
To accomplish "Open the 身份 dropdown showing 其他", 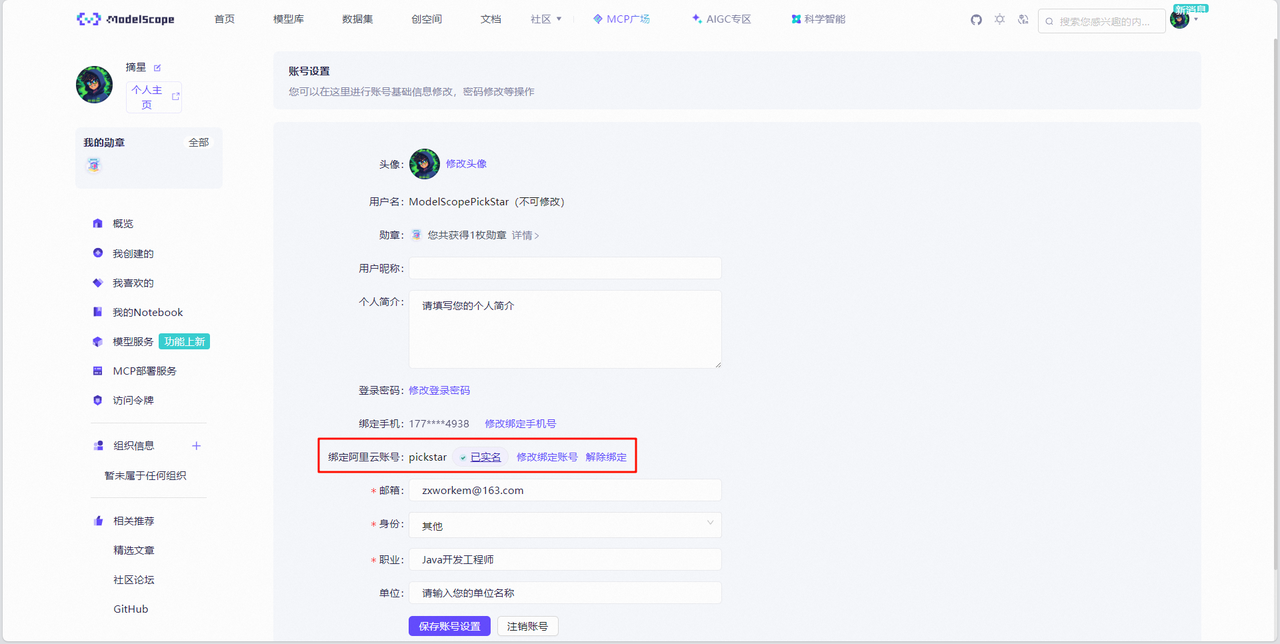I will [x=565, y=525].
